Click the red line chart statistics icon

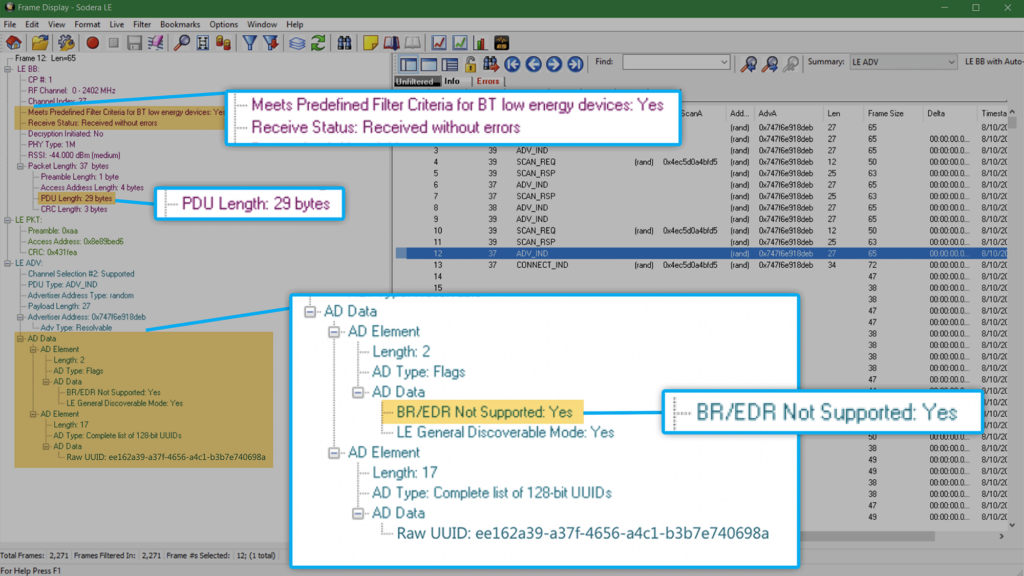439,43
